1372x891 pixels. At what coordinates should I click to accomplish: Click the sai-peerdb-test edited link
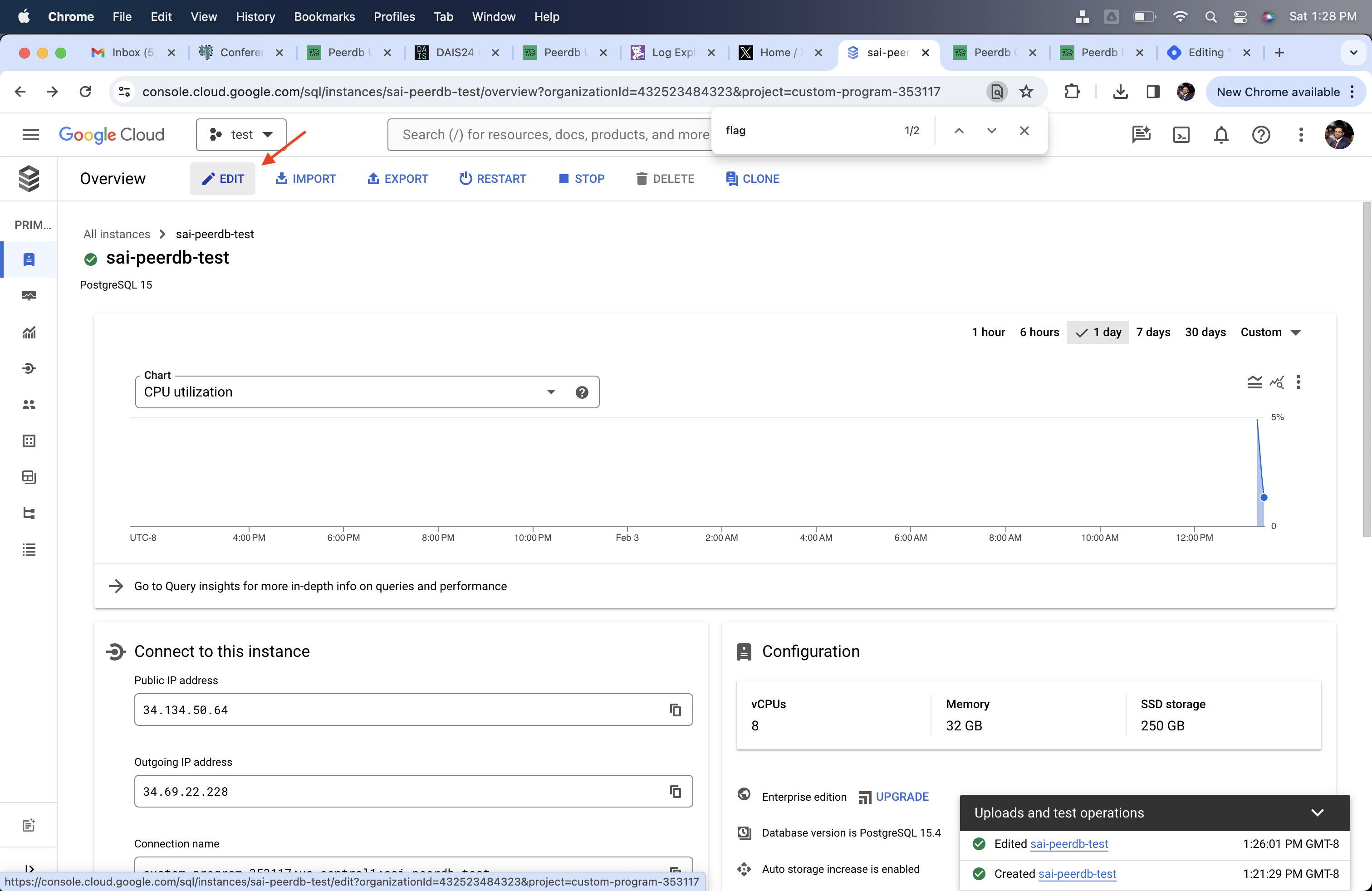pos(1069,844)
